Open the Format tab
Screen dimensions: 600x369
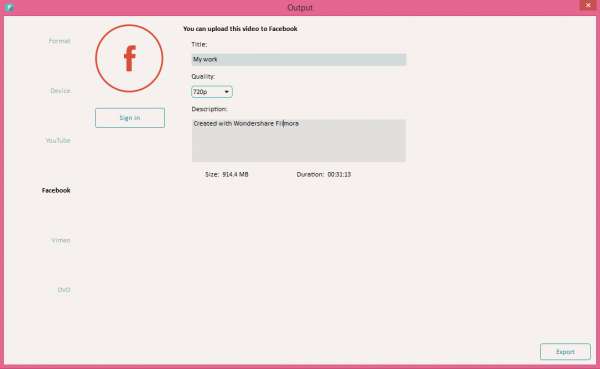pyautogui.click(x=59, y=41)
